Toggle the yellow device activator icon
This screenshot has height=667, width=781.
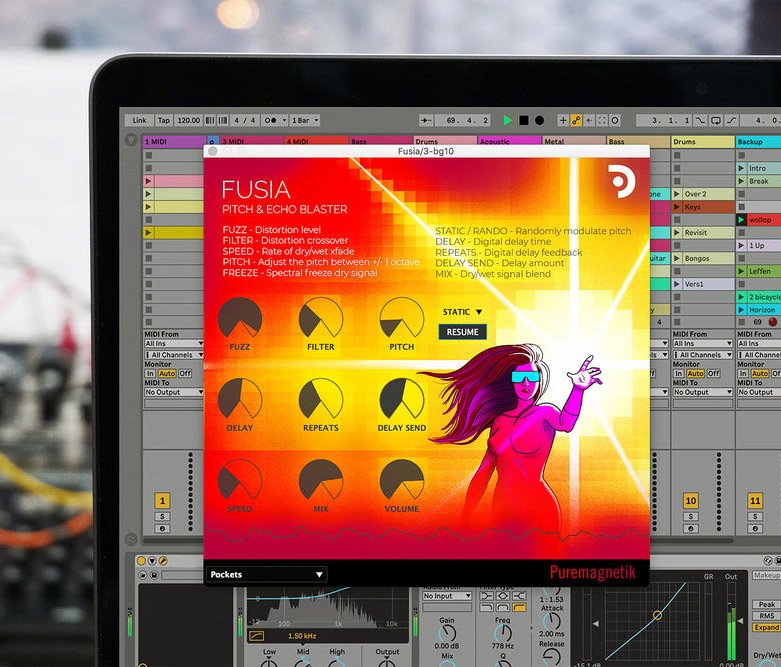point(141,561)
